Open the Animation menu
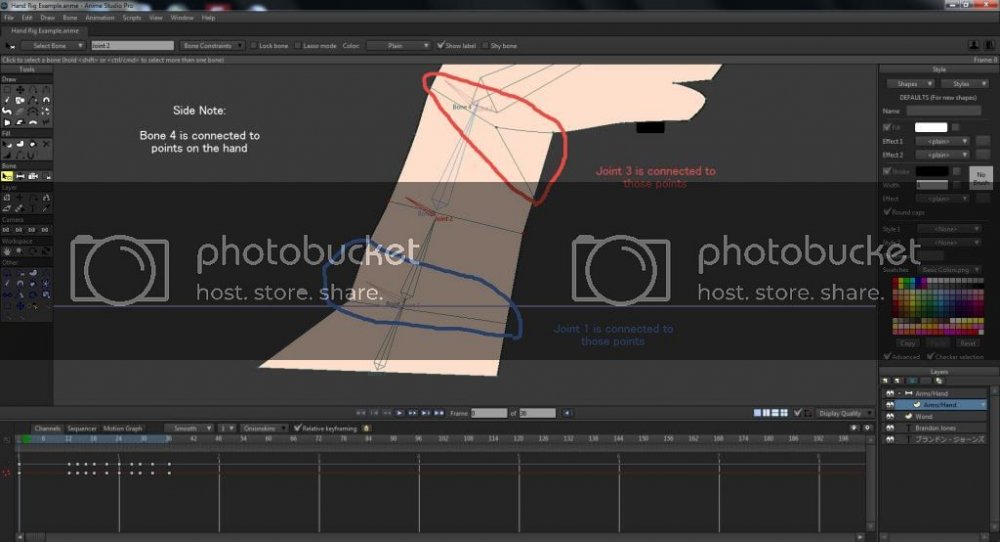Image resolution: width=1000 pixels, height=542 pixels. coord(100,17)
